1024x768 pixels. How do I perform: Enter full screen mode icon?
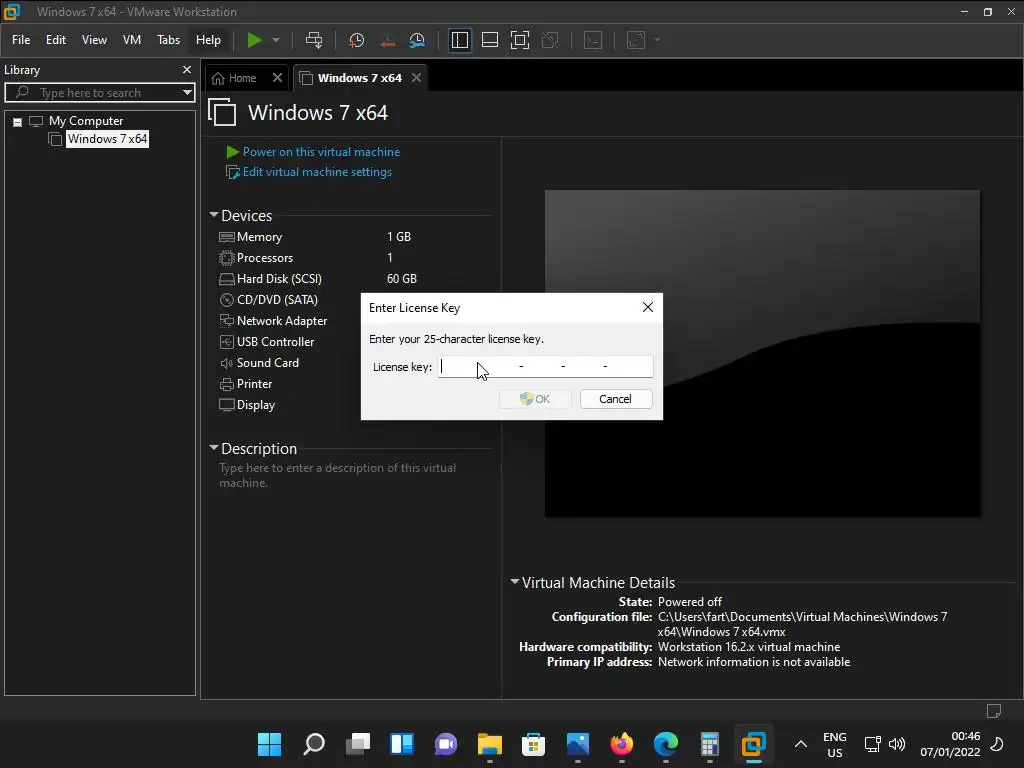point(520,40)
